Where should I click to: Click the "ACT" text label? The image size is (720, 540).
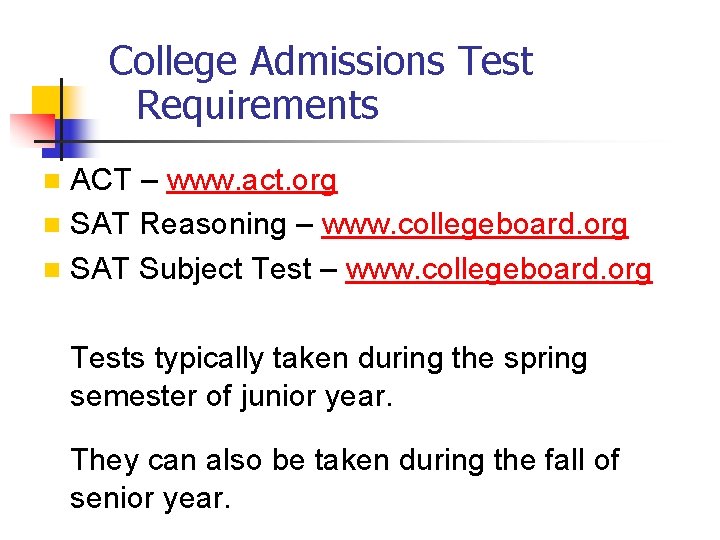point(102,181)
